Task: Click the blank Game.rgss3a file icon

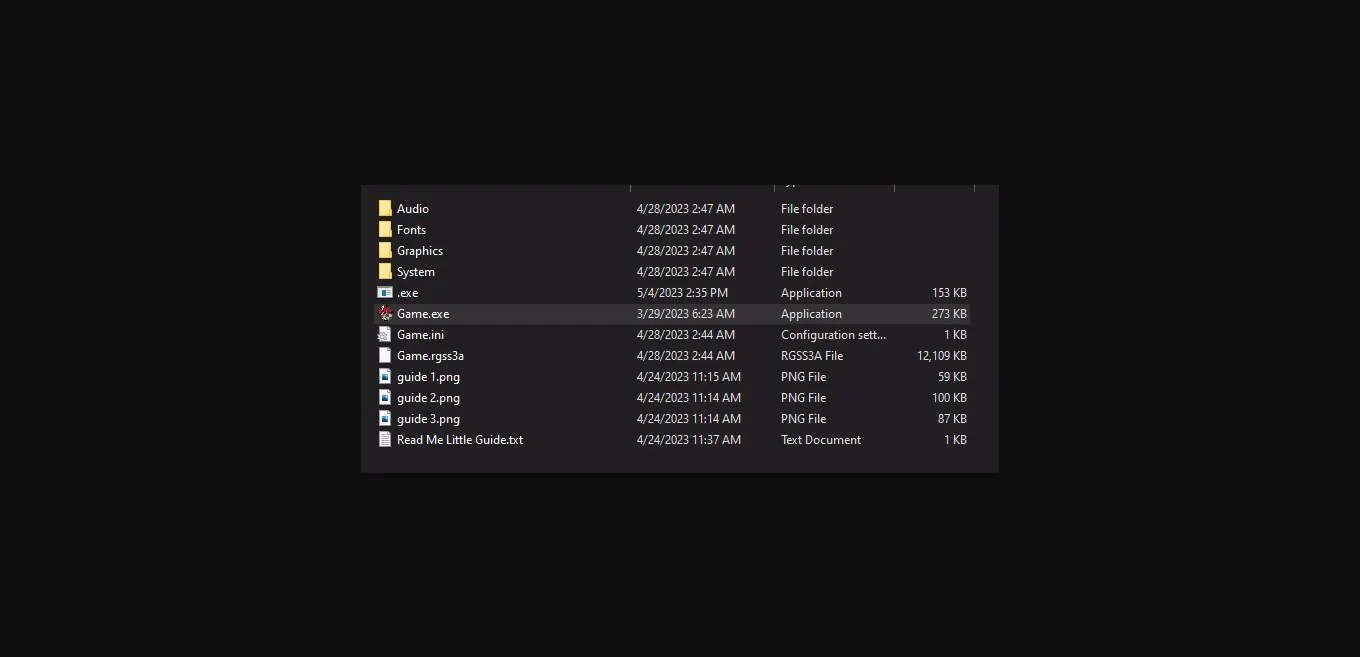Action: [385, 356]
